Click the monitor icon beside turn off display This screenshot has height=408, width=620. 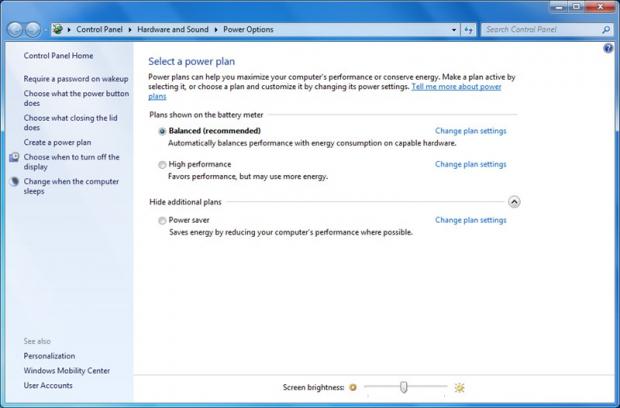(x=14, y=158)
